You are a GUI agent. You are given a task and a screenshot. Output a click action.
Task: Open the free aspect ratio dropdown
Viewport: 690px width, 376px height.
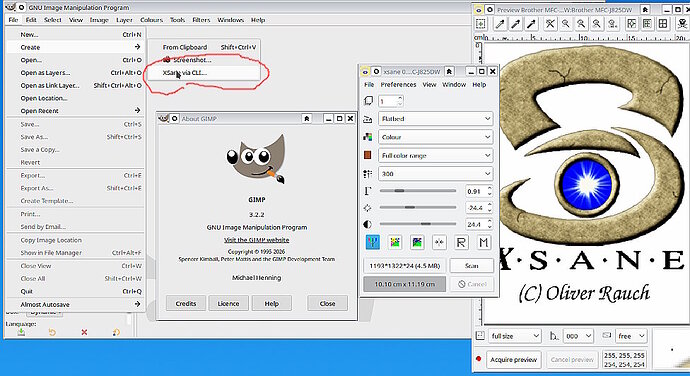coord(631,336)
